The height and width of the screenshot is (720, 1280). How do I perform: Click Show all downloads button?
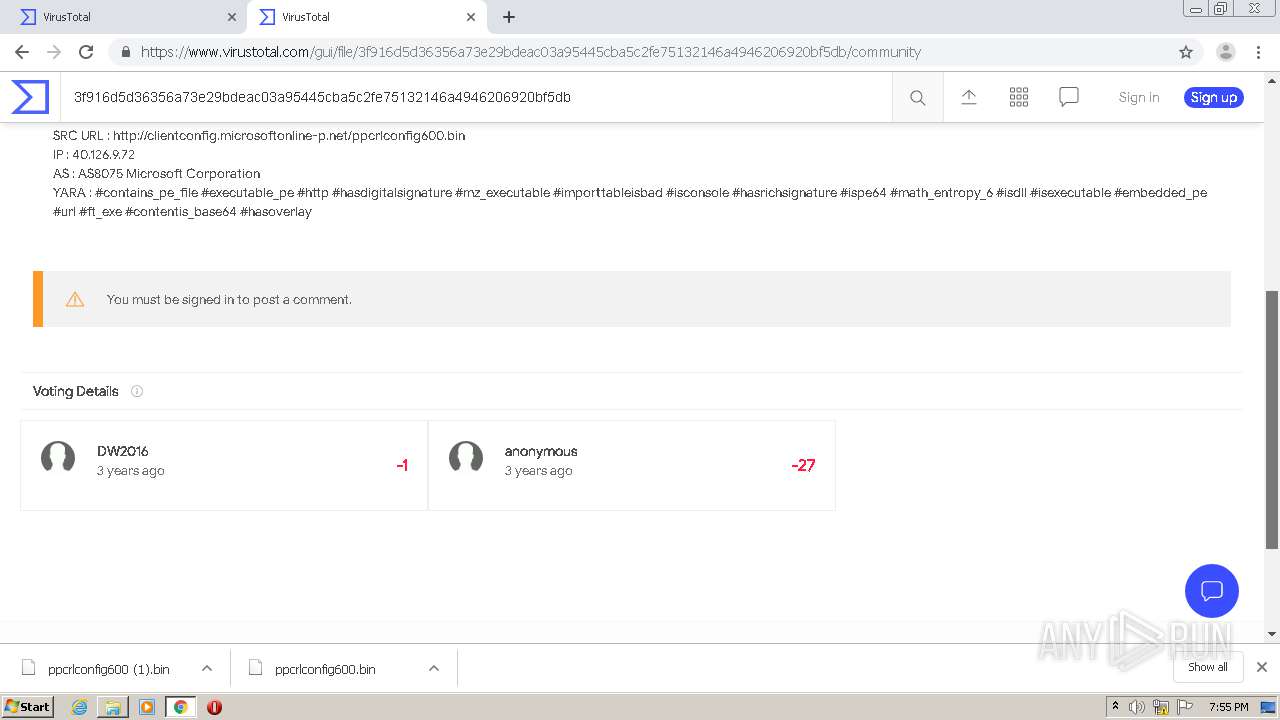1208,667
